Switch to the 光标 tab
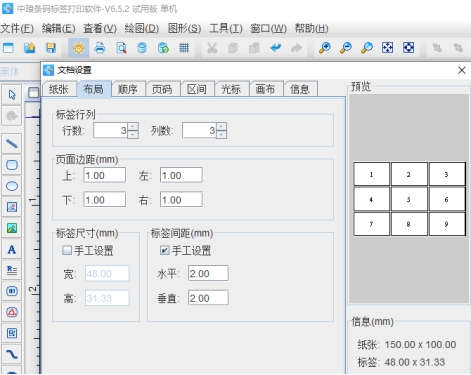This screenshot has width=471, height=375. tap(231, 89)
